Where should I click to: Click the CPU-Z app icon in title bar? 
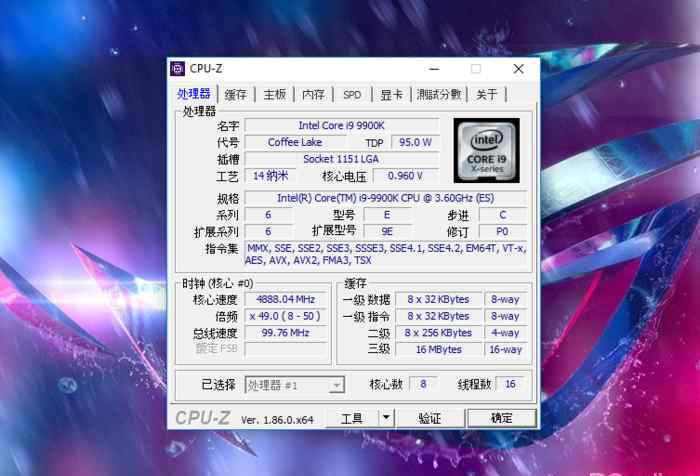(178, 69)
